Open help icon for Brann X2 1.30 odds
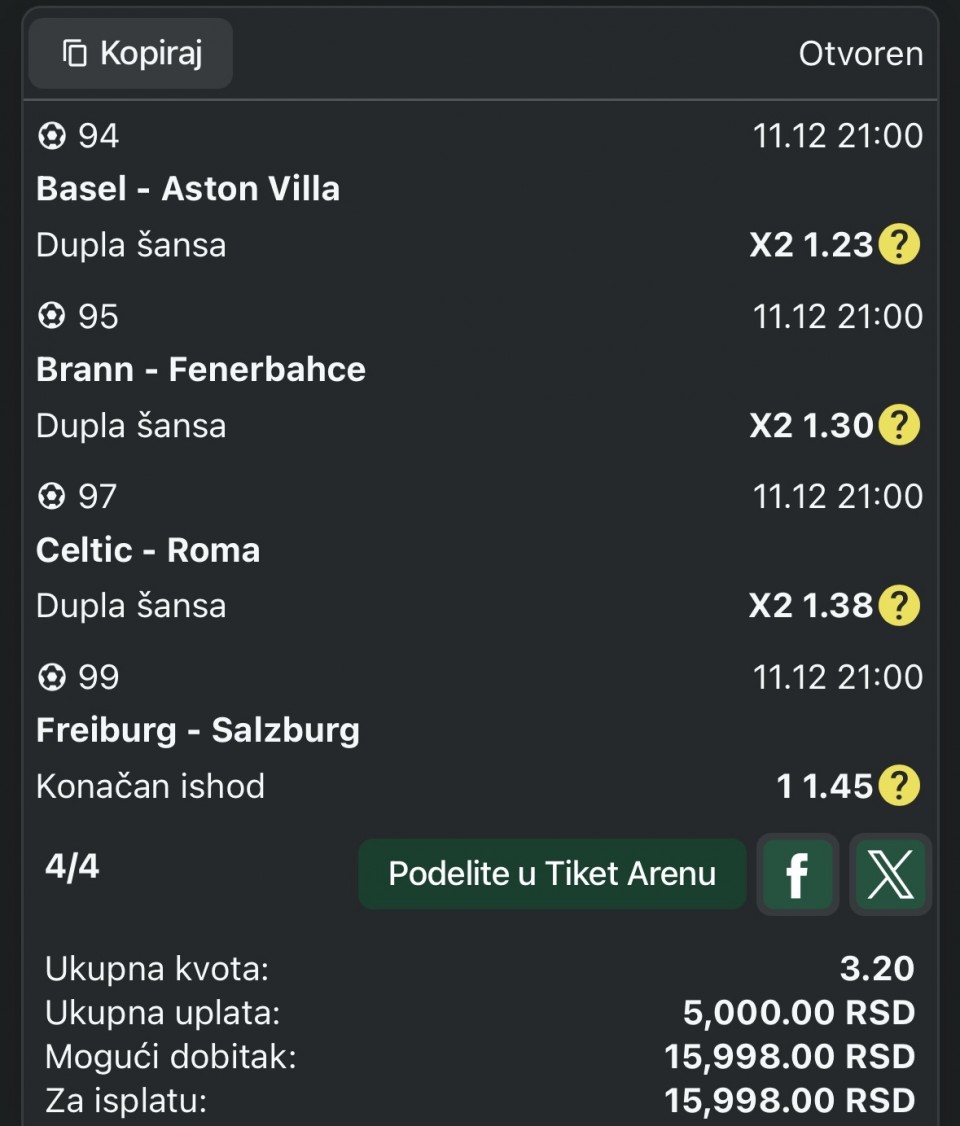The image size is (960, 1126). (x=898, y=425)
